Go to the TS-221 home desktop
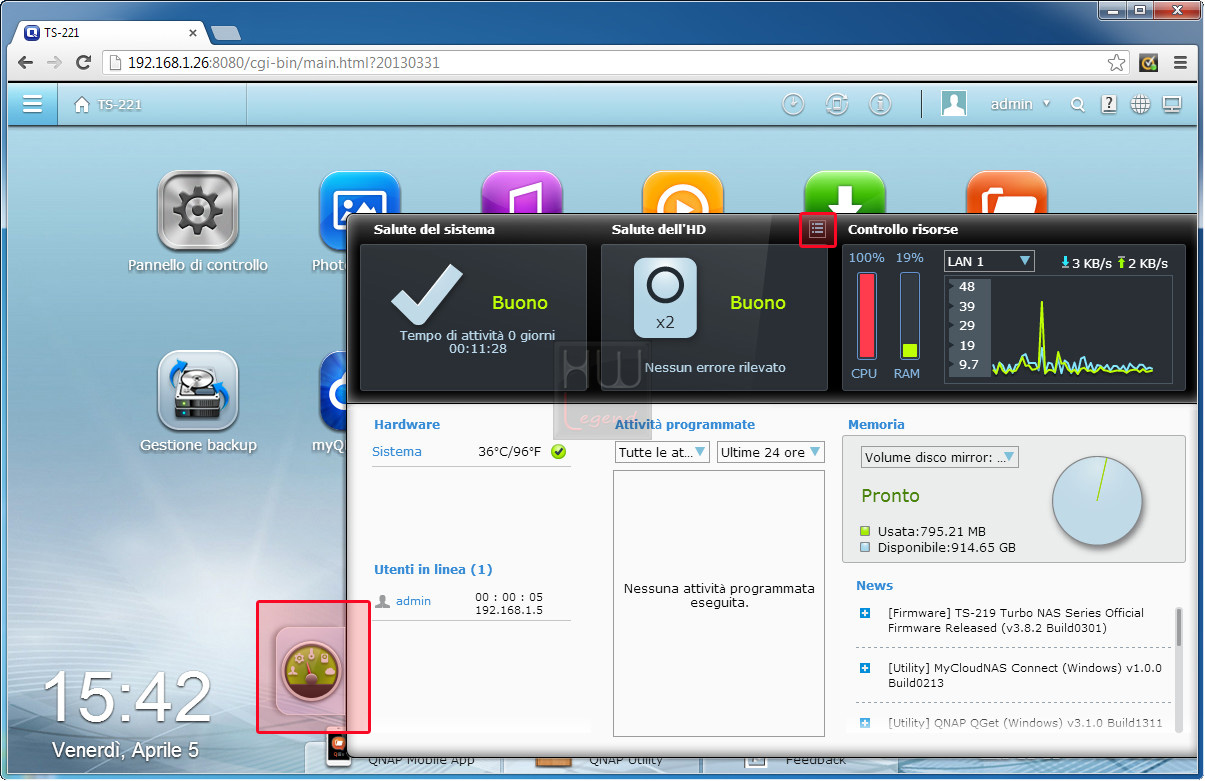 point(108,104)
